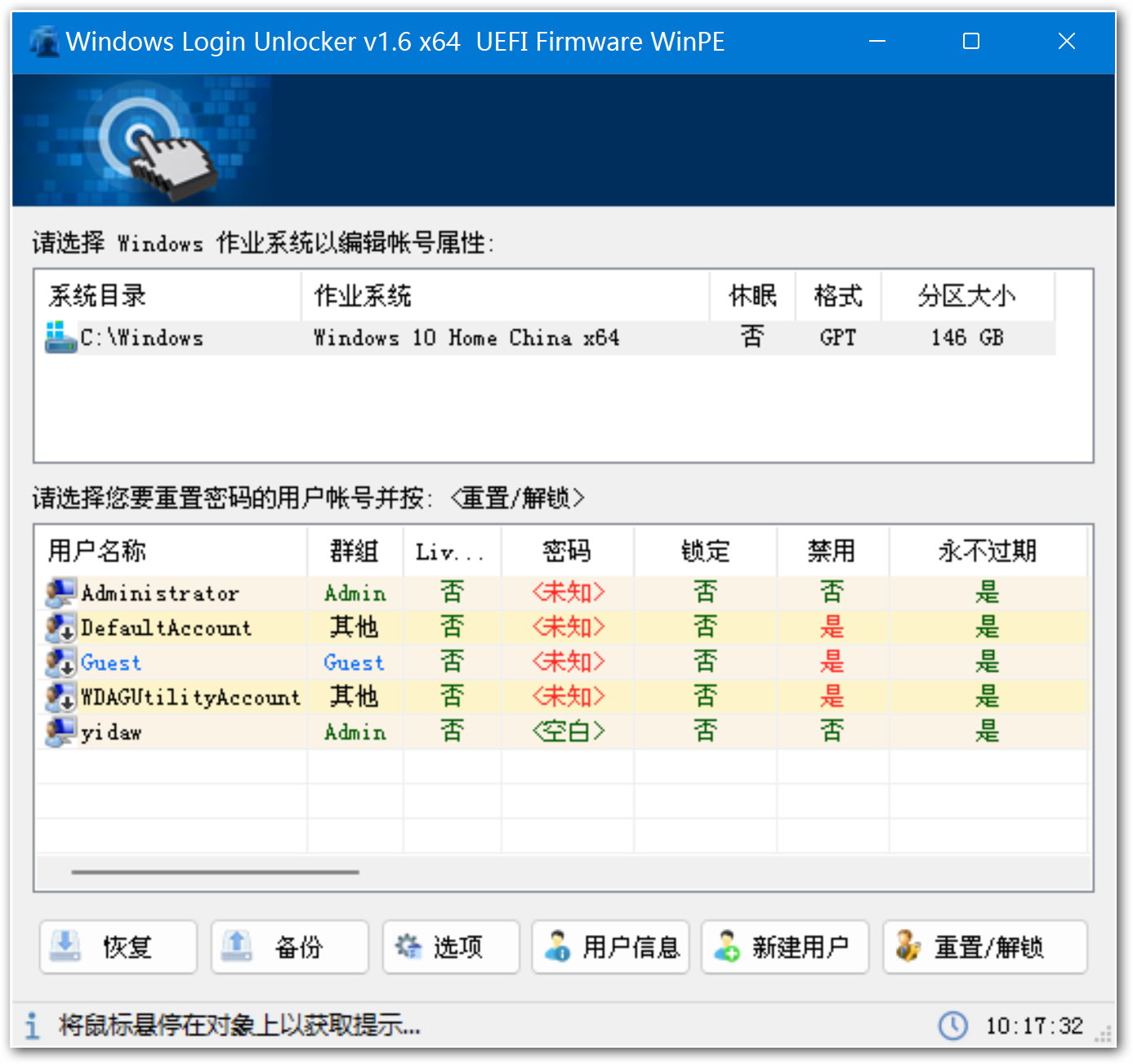Click the 永不过期 column header

coord(988,552)
